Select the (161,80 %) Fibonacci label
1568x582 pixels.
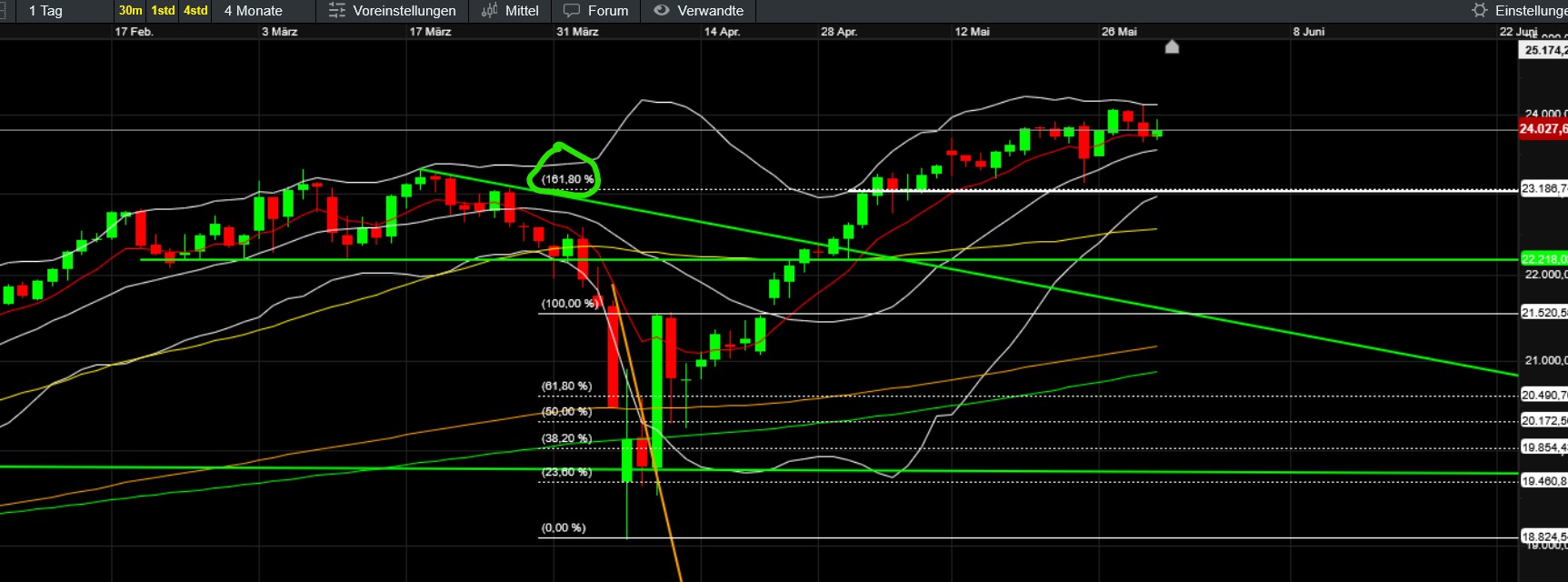pos(567,179)
